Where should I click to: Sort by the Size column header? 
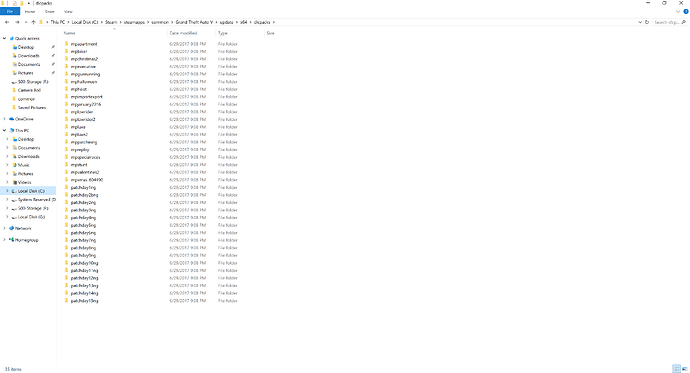pyautogui.click(x=270, y=33)
